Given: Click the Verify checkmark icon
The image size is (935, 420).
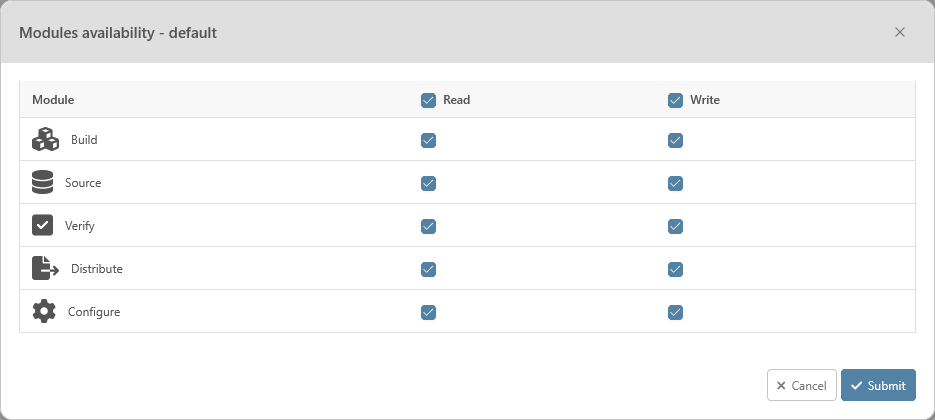Looking at the screenshot, I should click(x=43, y=226).
